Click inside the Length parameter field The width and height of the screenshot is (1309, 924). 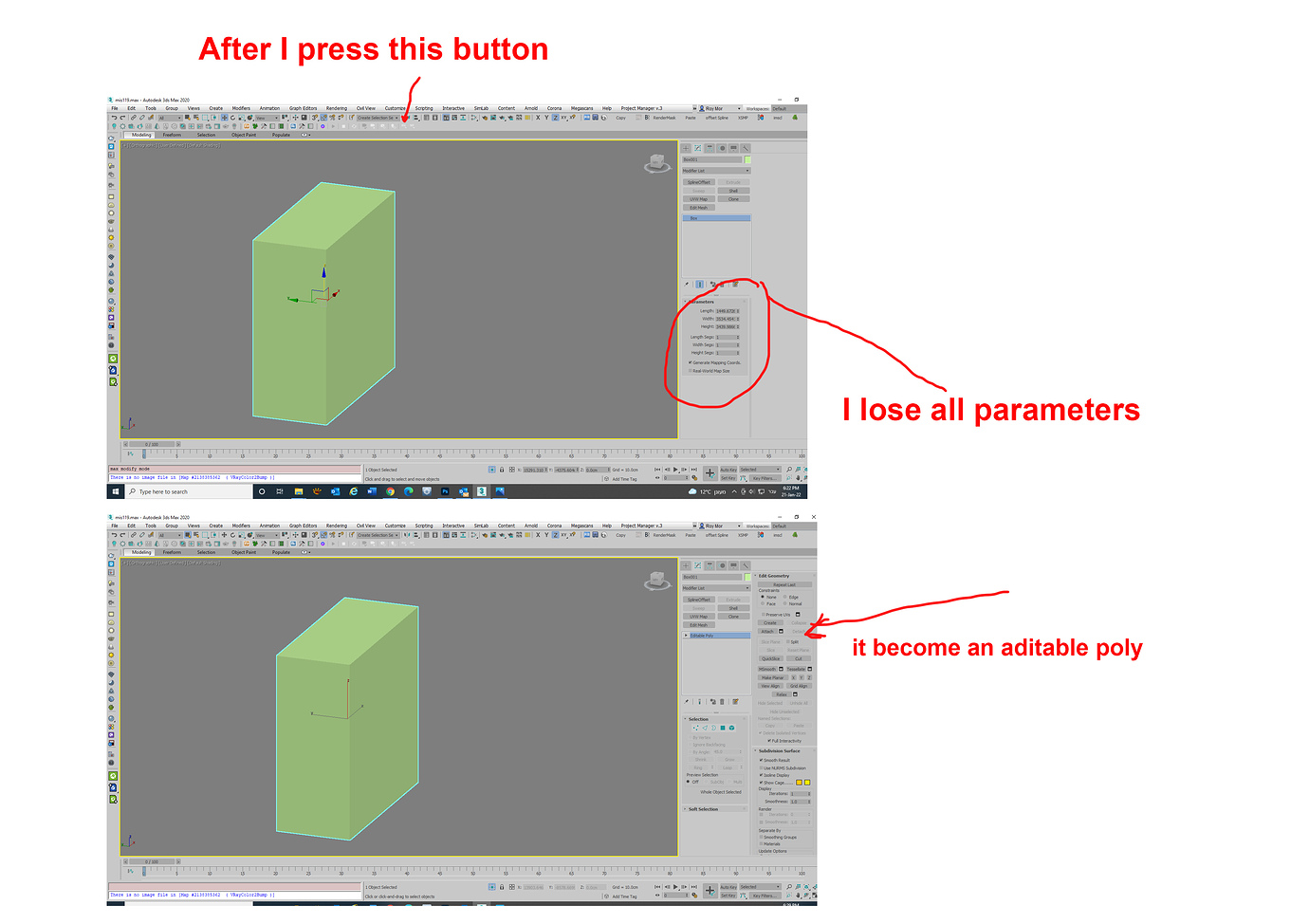(x=727, y=311)
